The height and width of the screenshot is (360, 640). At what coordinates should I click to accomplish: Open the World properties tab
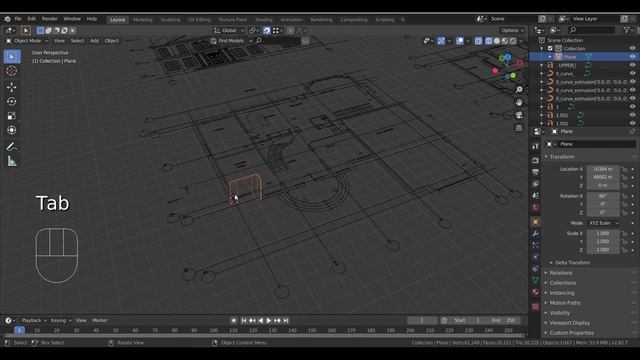(x=536, y=207)
